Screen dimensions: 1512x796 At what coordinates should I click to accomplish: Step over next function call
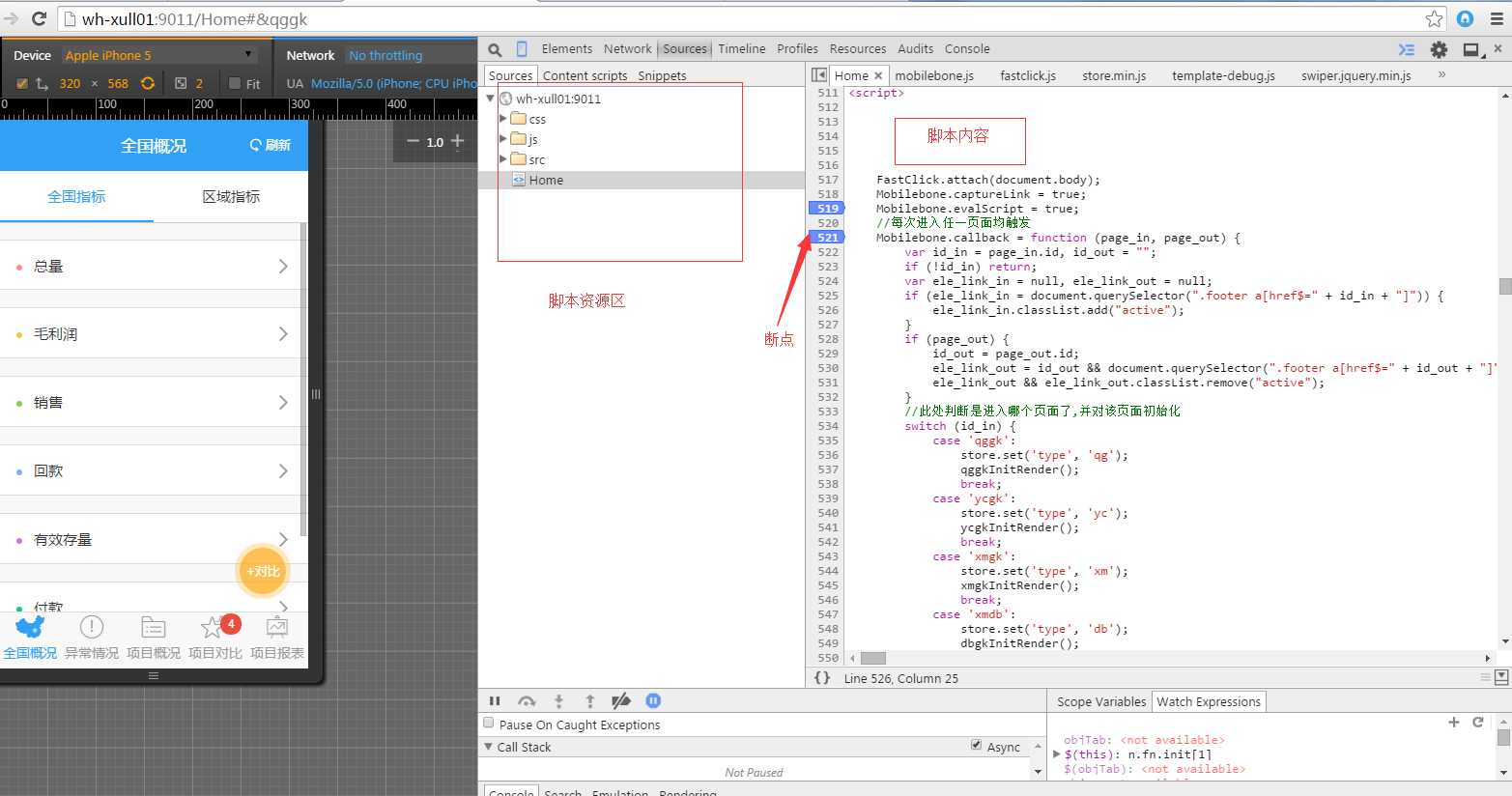527,701
